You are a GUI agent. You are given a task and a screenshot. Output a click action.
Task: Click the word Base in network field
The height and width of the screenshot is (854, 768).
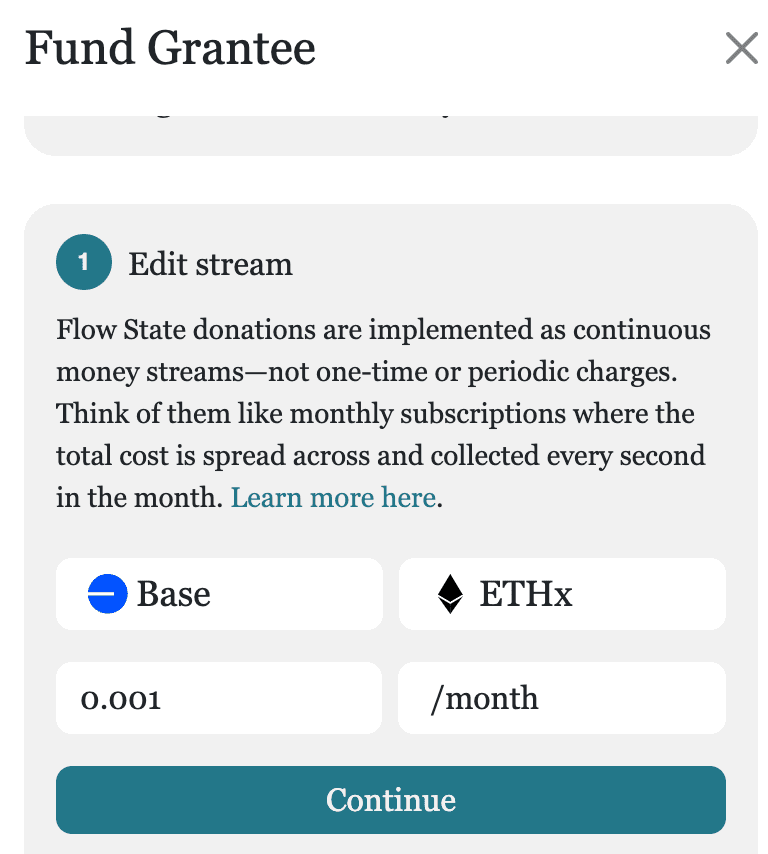tap(173, 594)
